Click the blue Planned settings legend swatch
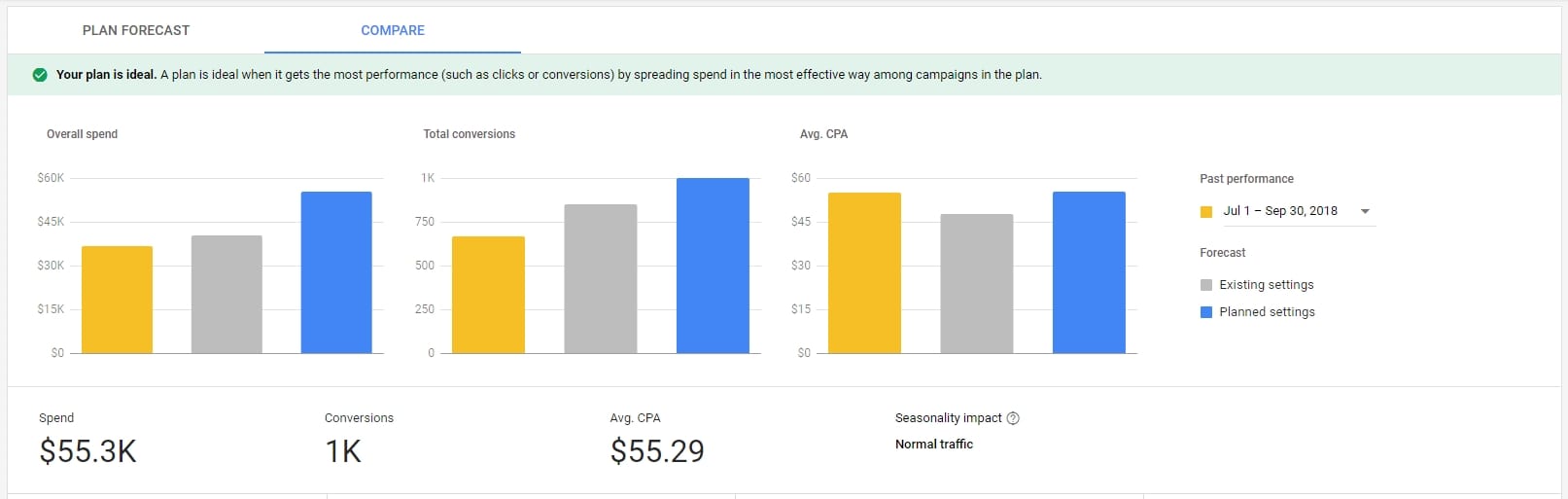The image size is (1568, 499). [x=1206, y=312]
